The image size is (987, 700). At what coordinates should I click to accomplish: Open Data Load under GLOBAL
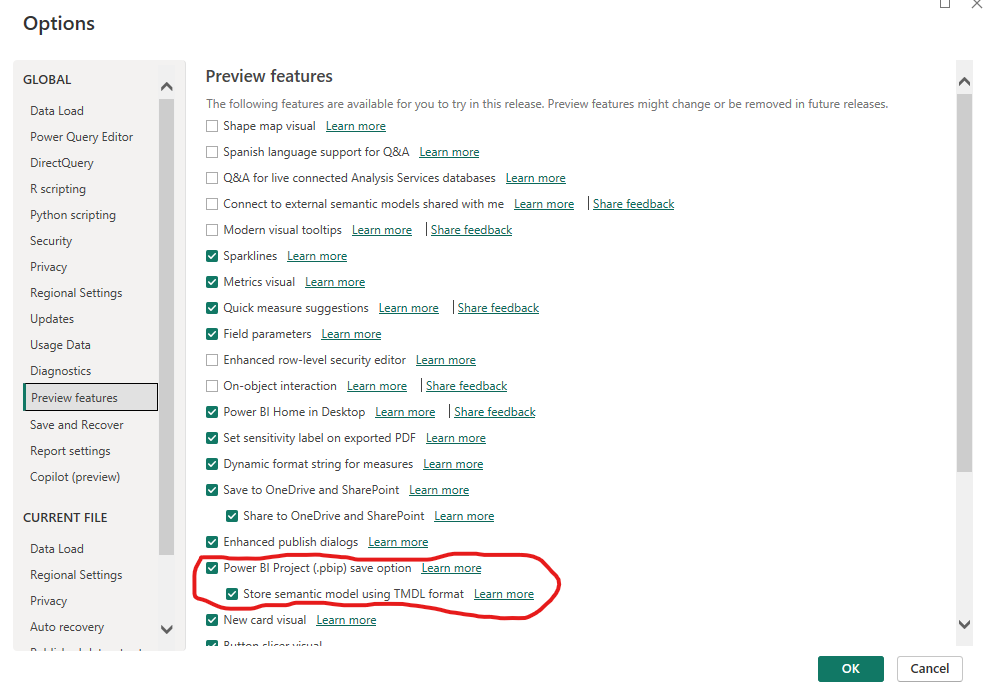(x=57, y=111)
